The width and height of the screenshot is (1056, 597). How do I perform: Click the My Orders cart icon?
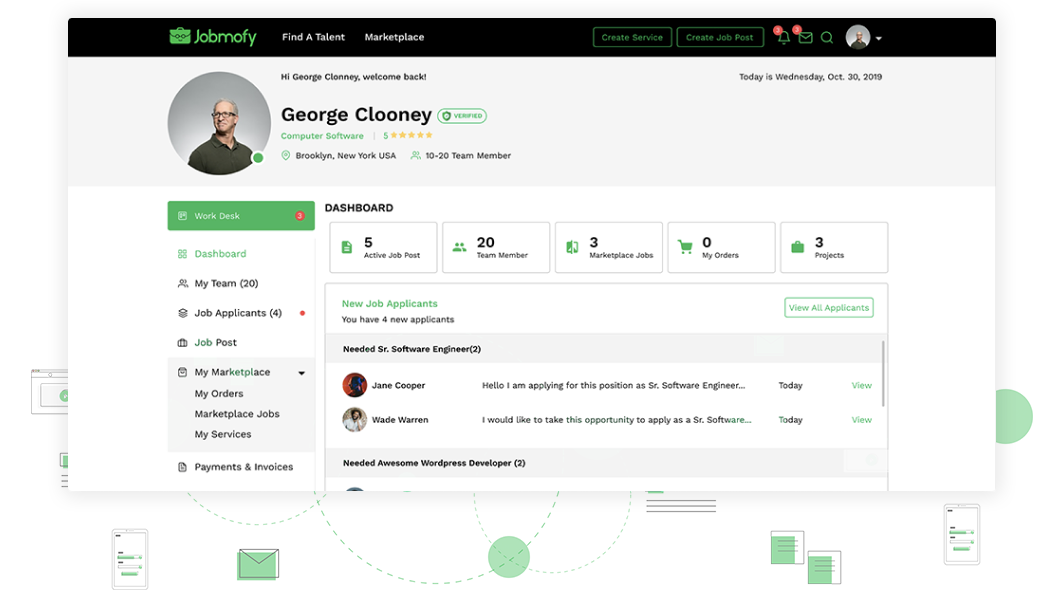685,247
